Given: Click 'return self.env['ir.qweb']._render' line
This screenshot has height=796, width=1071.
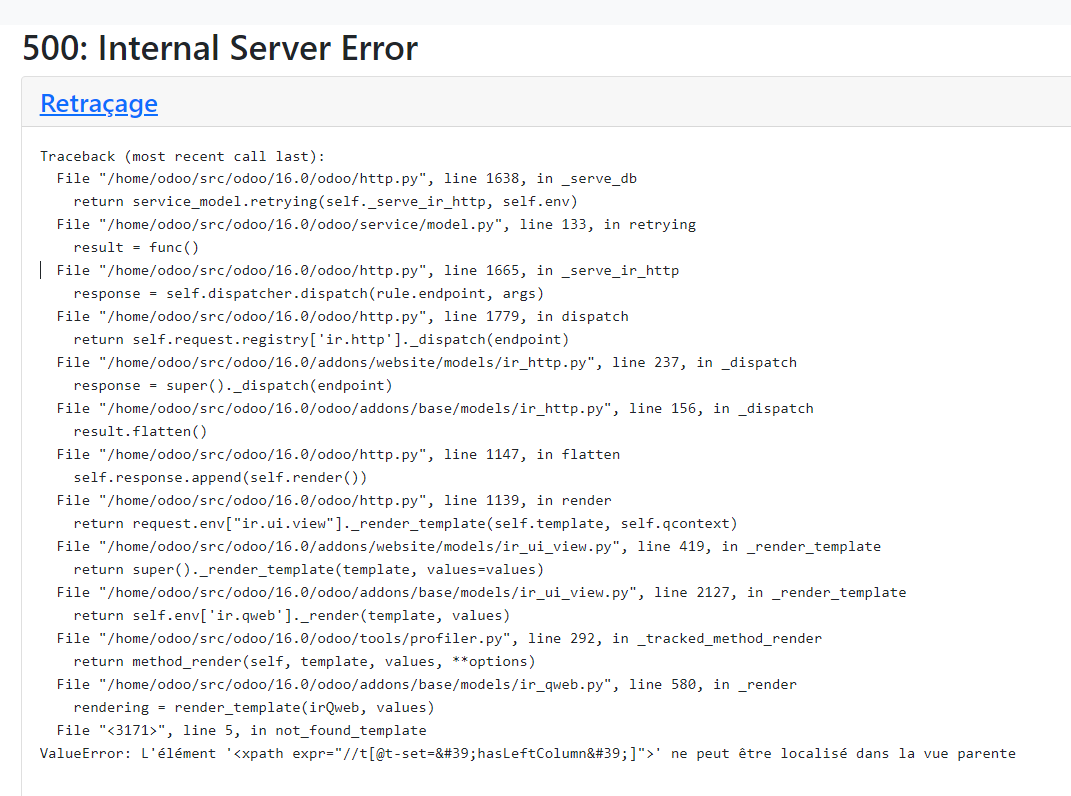Looking at the screenshot, I should point(292,616).
